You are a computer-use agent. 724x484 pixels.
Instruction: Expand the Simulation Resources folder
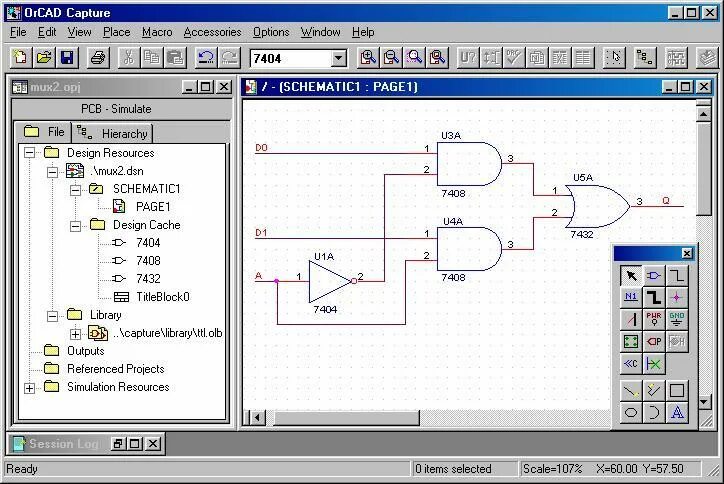[x=30, y=387]
